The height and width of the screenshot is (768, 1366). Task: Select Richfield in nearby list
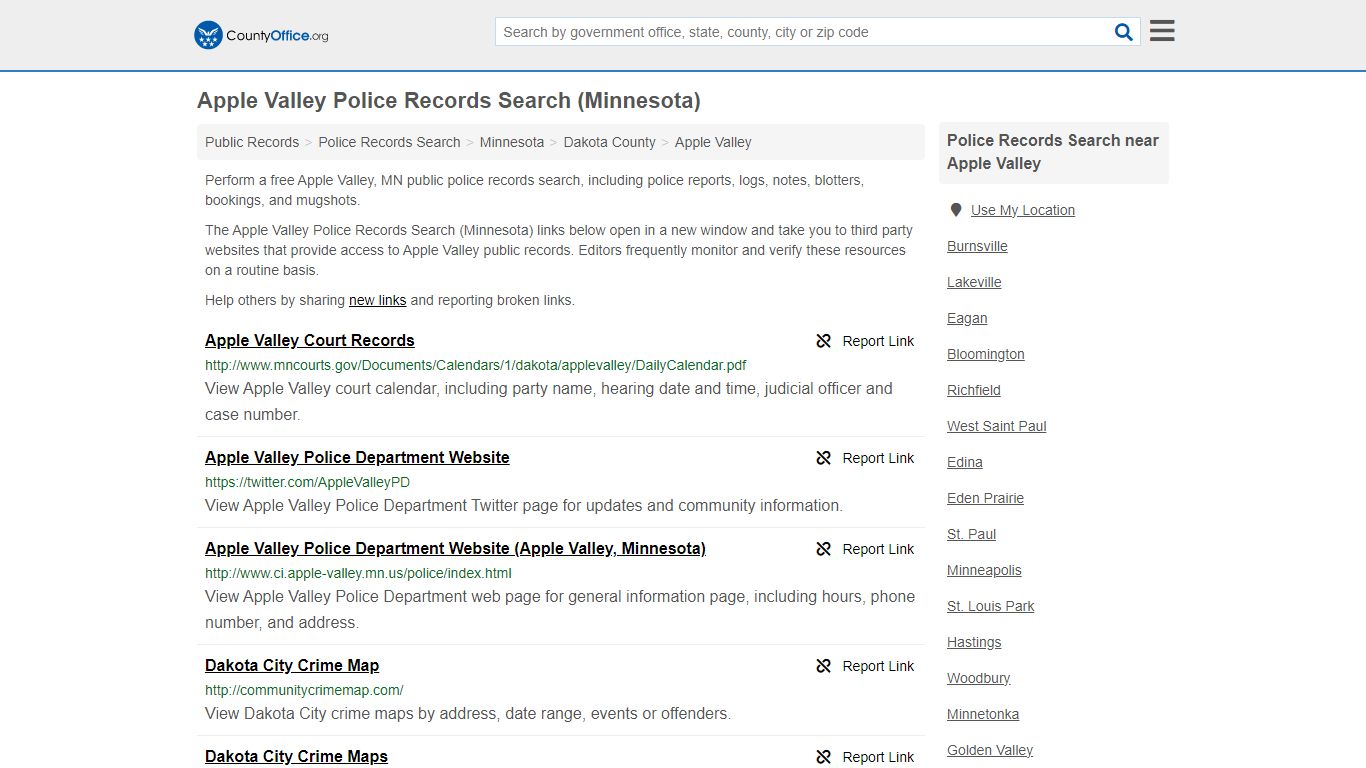pyautogui.click(x=973, y=390)
